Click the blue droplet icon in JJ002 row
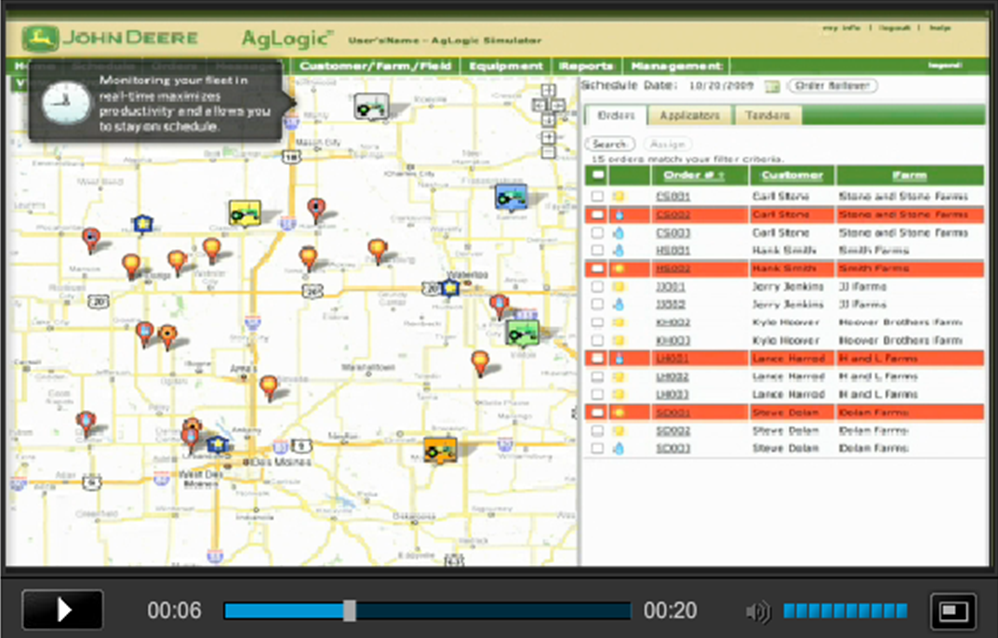 (x=619, y=304)
